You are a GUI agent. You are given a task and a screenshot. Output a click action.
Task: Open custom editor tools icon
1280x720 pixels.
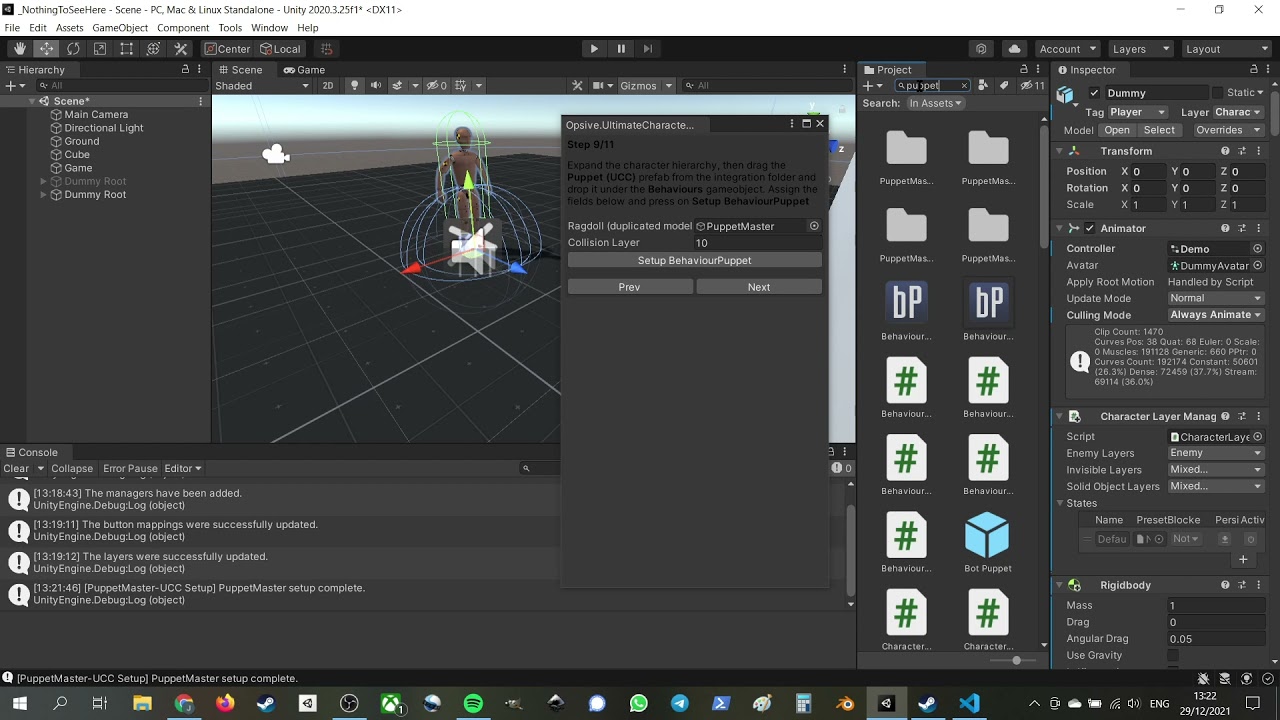tap(181, 49)
